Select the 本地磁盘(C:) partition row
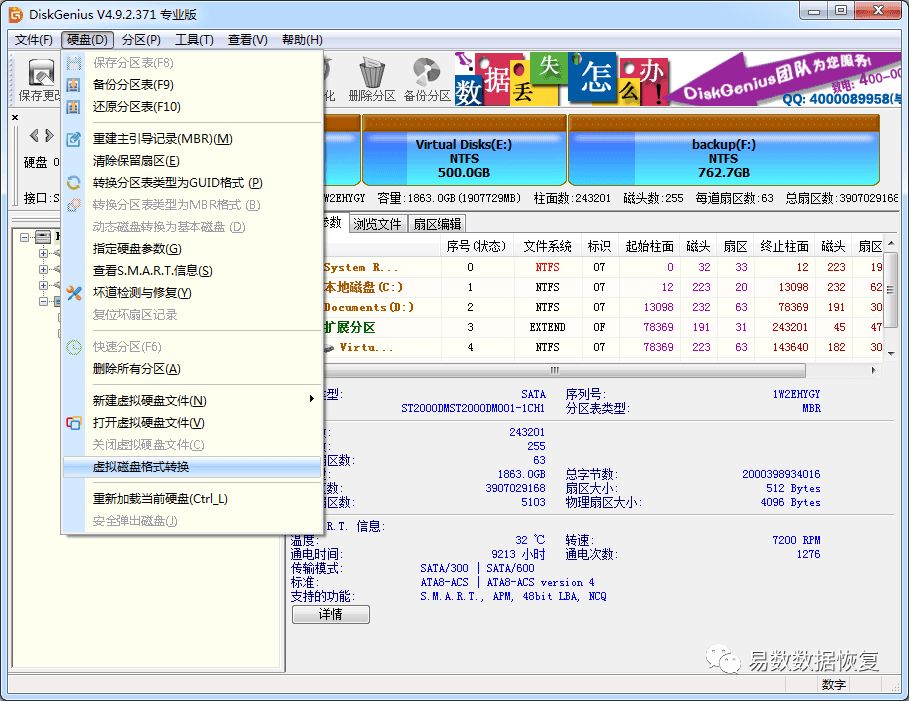Image resolution: width=909 pixels, height=701 pixels. click(603, 287)
